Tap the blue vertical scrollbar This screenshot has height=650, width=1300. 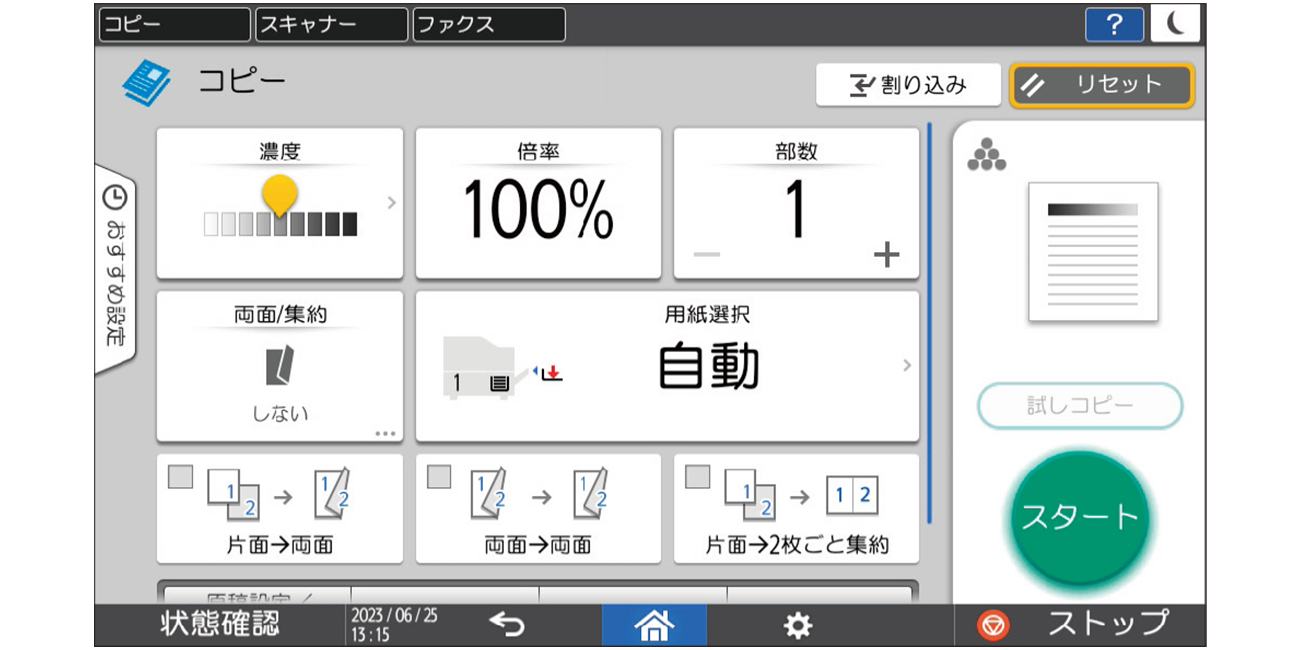[x=930, y=323]
